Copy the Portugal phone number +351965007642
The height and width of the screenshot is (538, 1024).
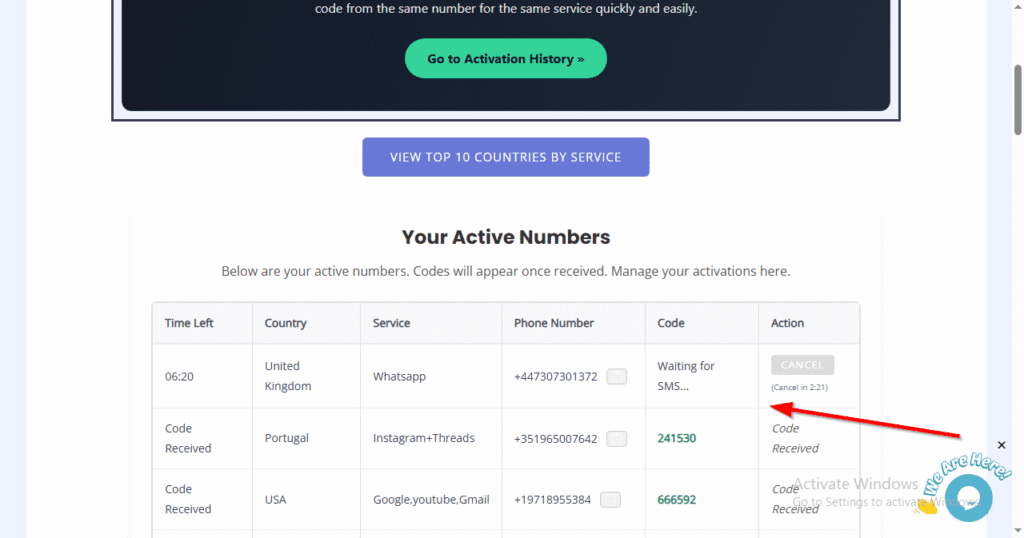pyautogui.click(x=617, y=438)
